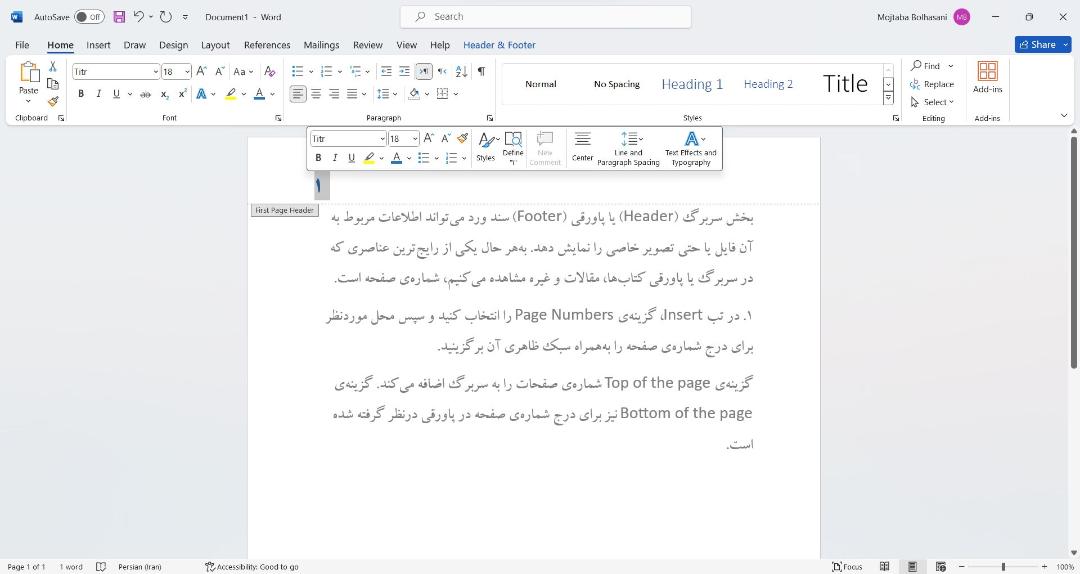The image size is (1080, 574).
Task: Click the ribbon Align Right icon
Action: point(334,94)
